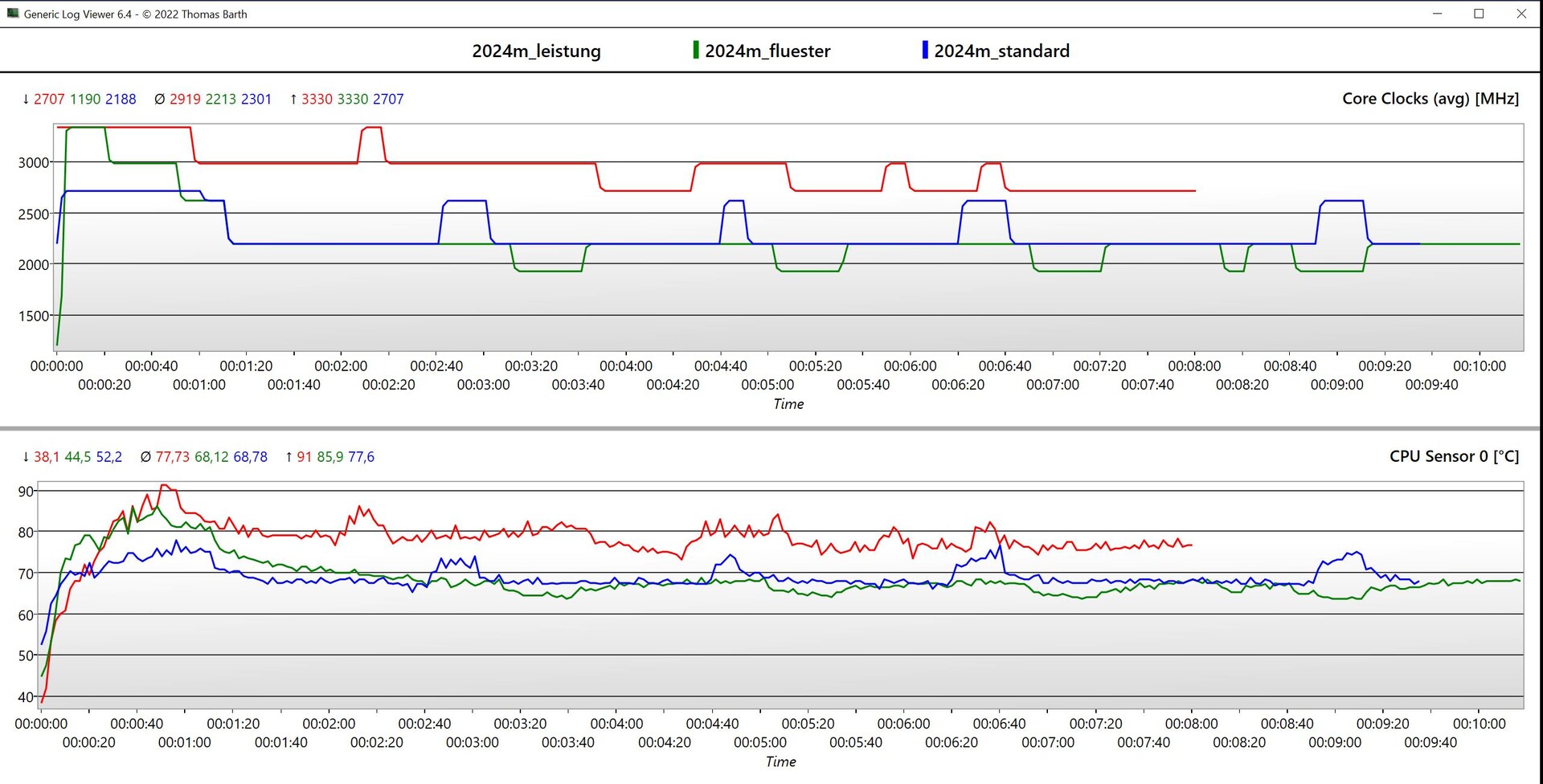Click the minimum arrow icon in Core Clocks stats

click(26, 100)
